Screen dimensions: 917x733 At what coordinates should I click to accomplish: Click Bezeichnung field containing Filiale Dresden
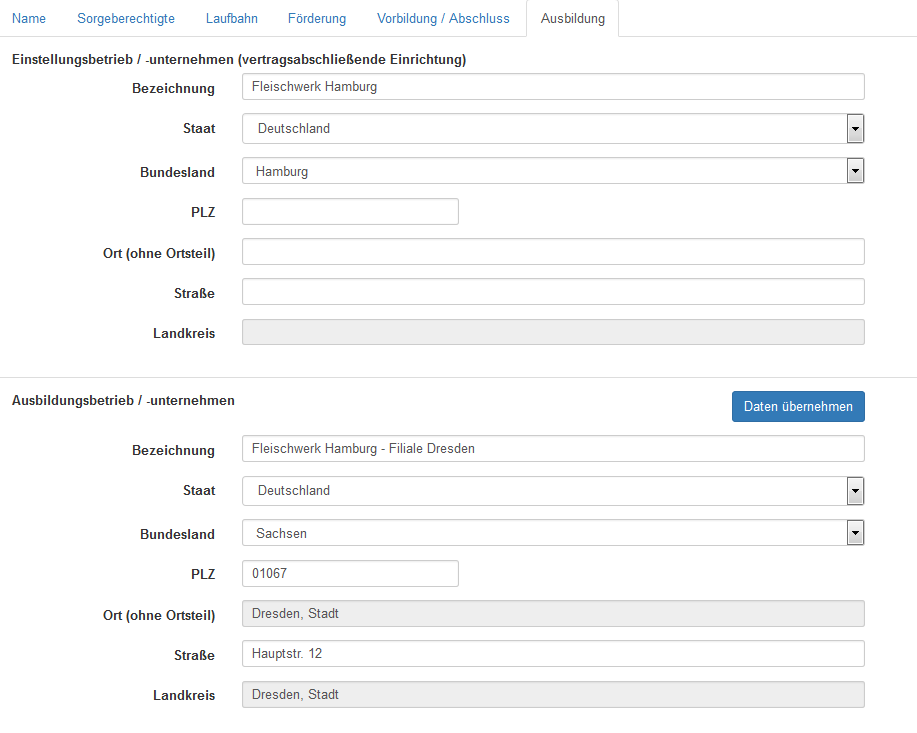tap(553, 449)
